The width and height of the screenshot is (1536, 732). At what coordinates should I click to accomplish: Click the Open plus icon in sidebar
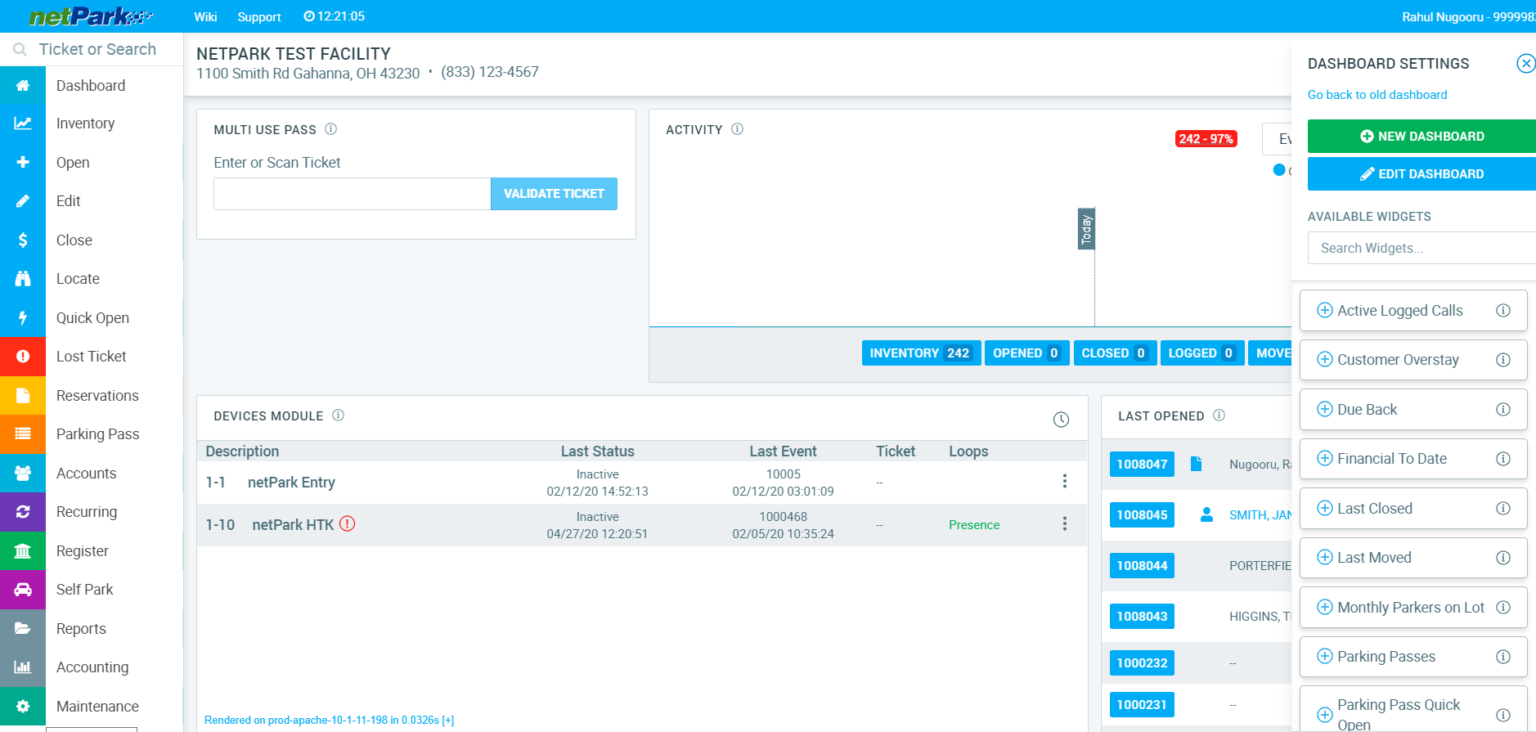(x=22, y=163)
